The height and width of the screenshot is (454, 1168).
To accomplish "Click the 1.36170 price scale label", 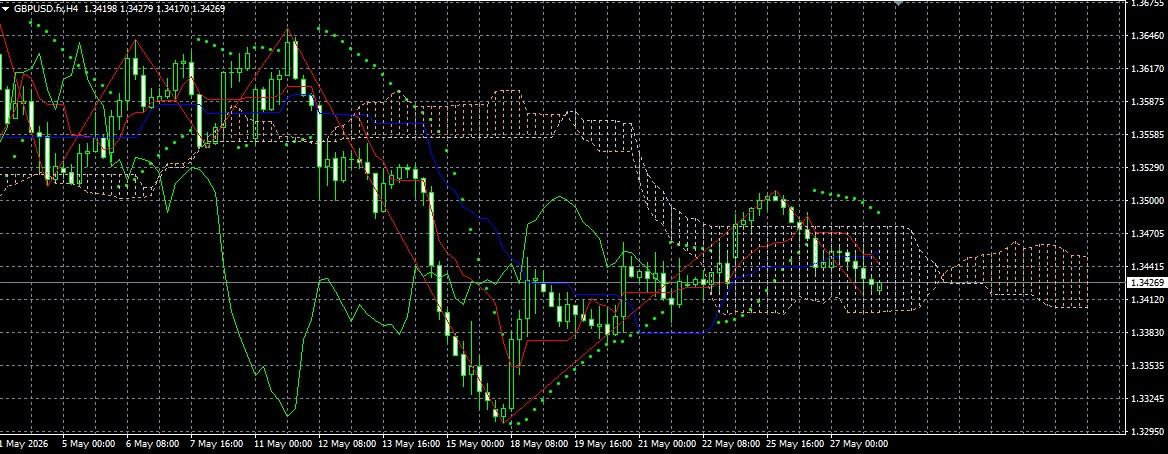I will 1147,69.
